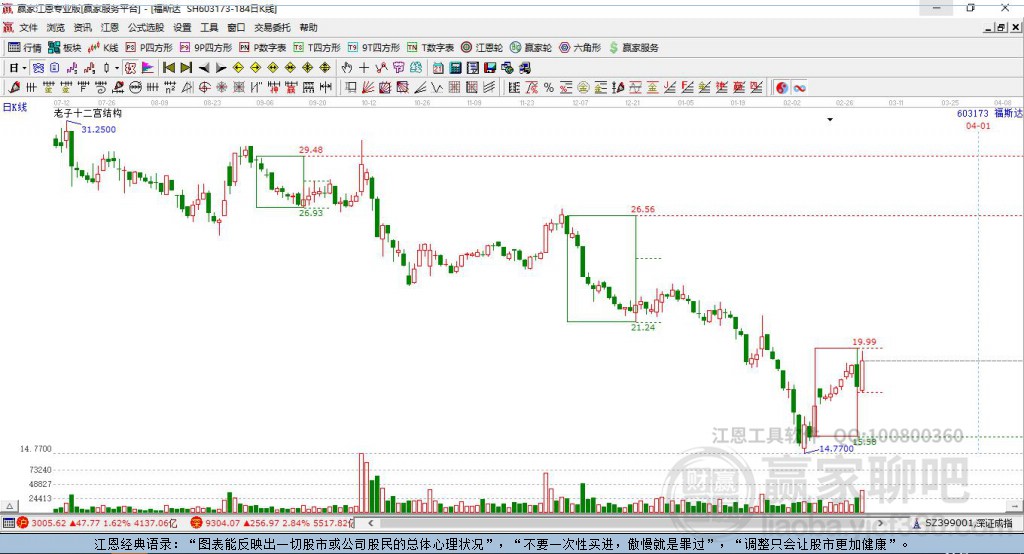Open the 公式选股 menu
This screenshot has width=1024, height=554.
(146, 27)
